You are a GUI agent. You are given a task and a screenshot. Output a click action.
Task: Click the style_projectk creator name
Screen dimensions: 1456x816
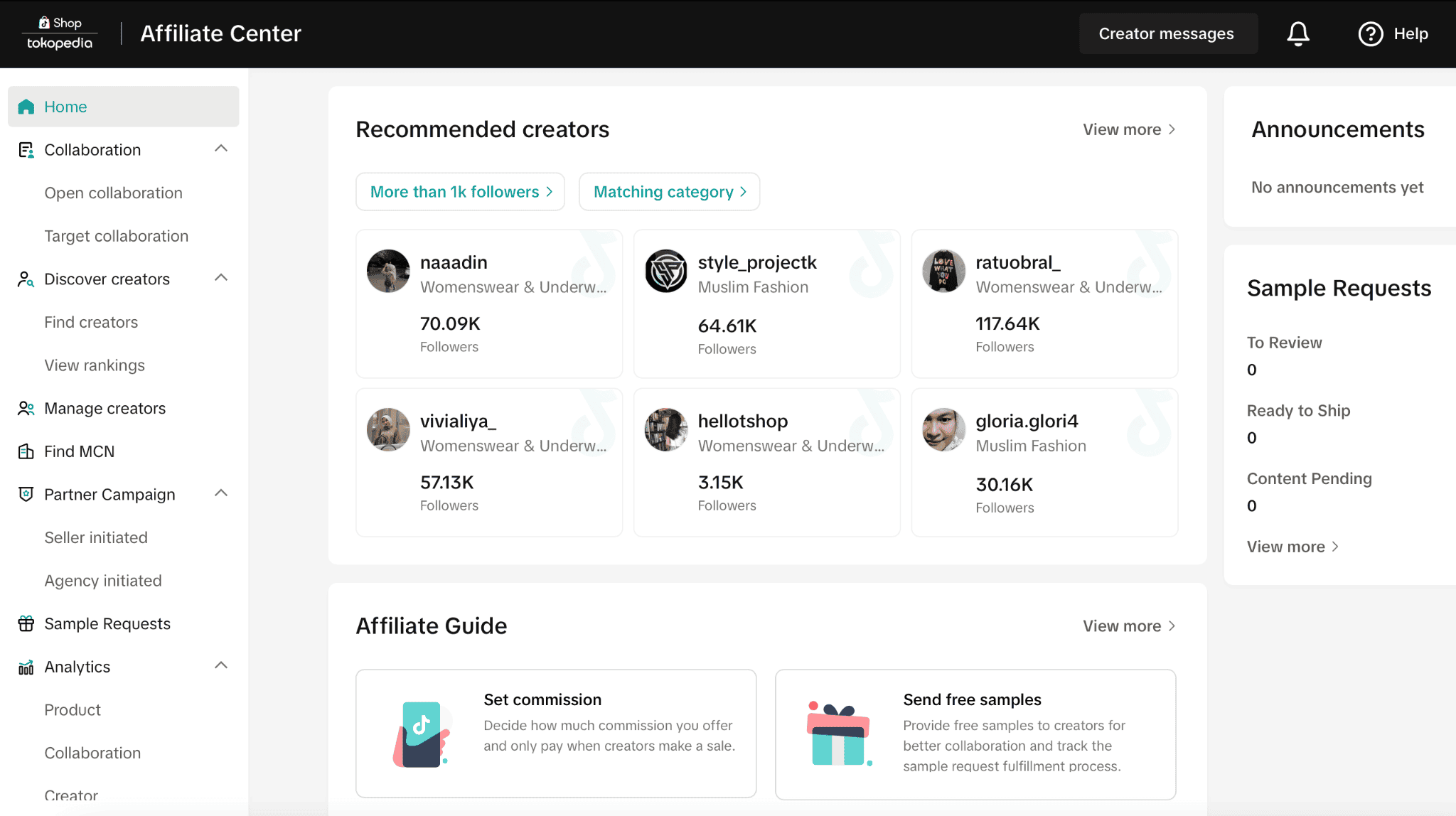(757, 263)
